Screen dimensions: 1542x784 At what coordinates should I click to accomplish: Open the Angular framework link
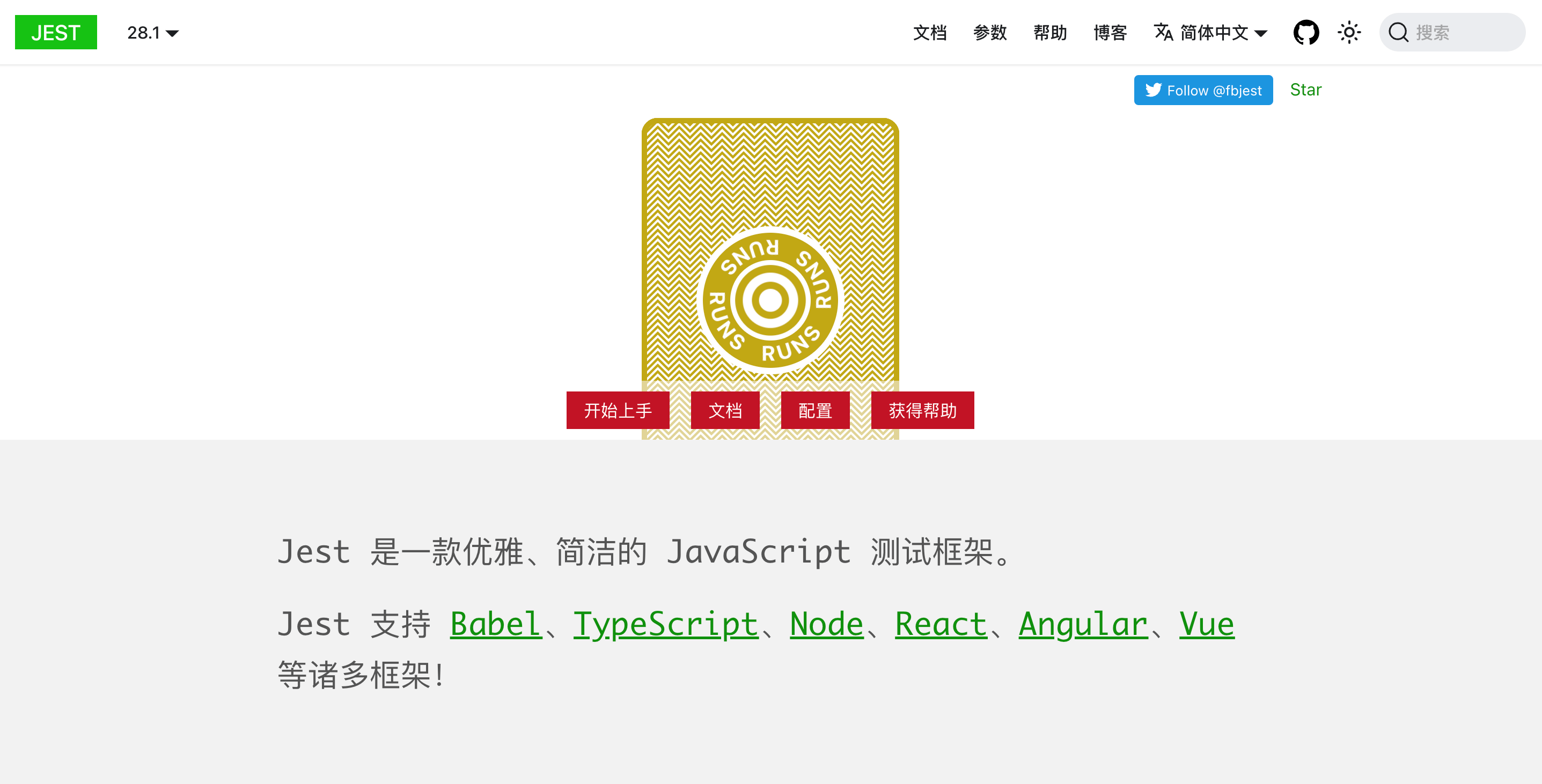tap(1083, 624)
